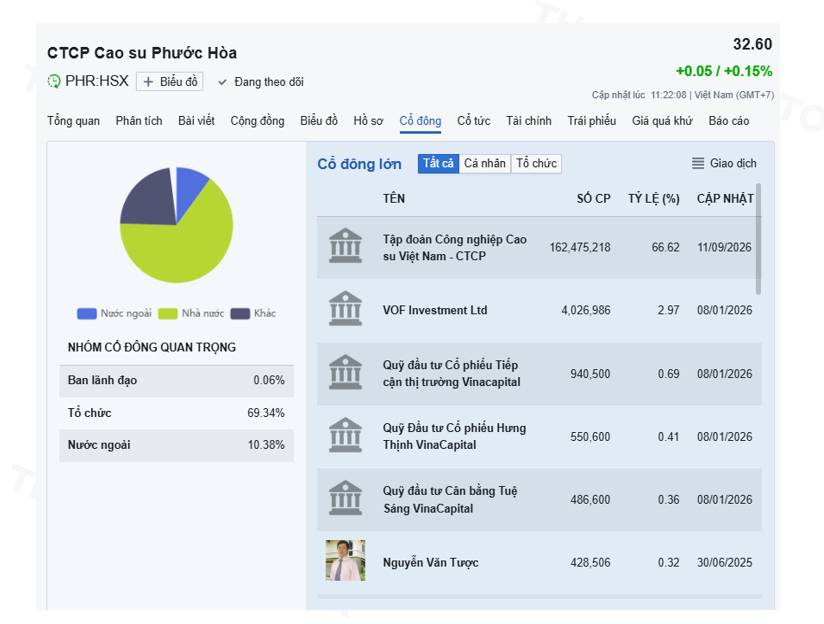Click the CẬP NHẬT column header

[x=725, y=199]
